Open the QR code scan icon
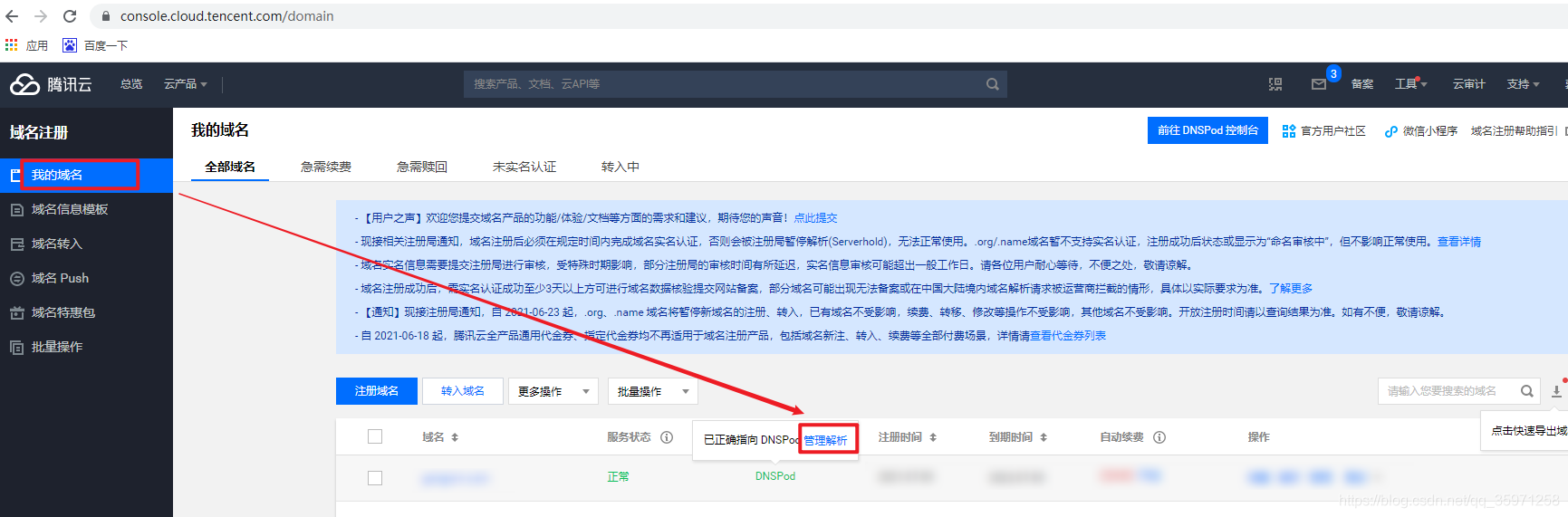 [1275, 84]
